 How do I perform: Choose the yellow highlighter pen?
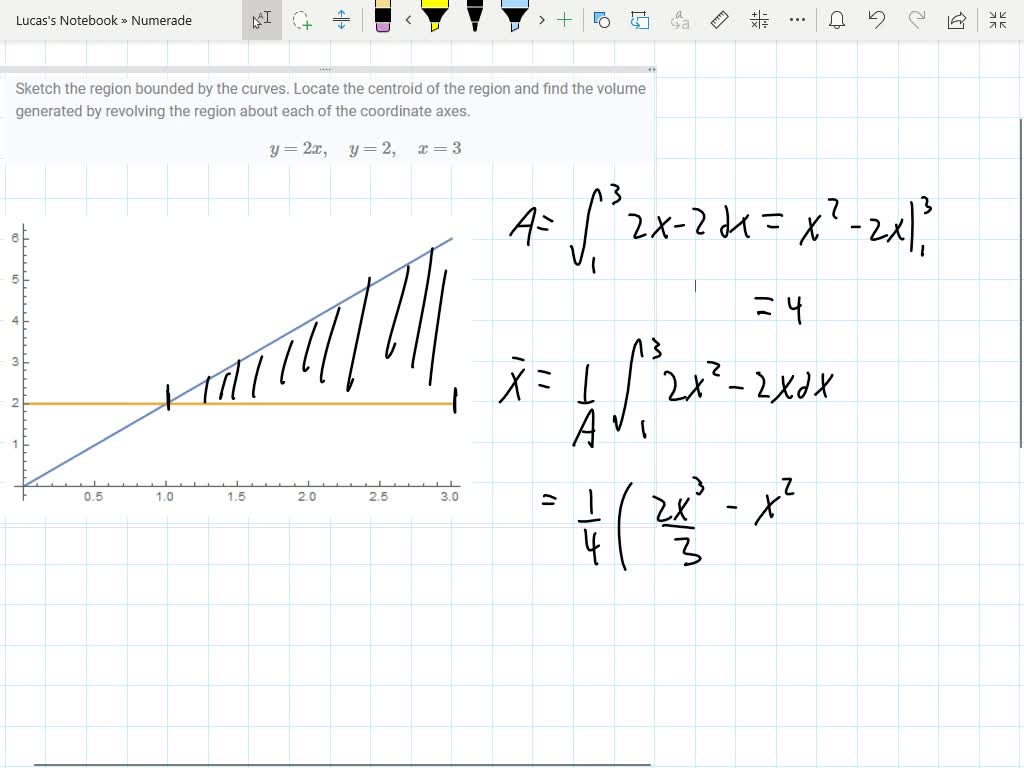[x=435, y=20]
